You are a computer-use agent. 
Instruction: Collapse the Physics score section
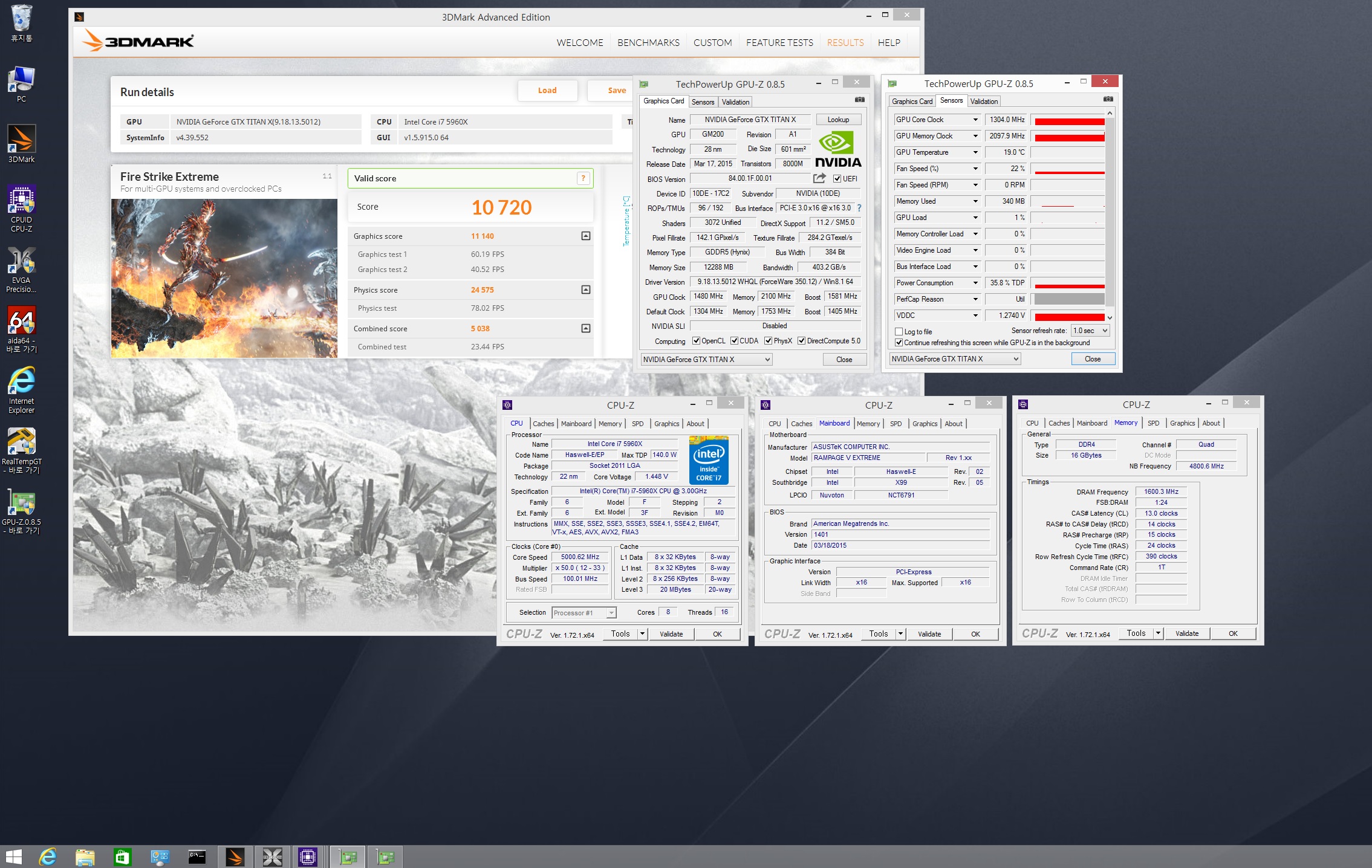585,290
